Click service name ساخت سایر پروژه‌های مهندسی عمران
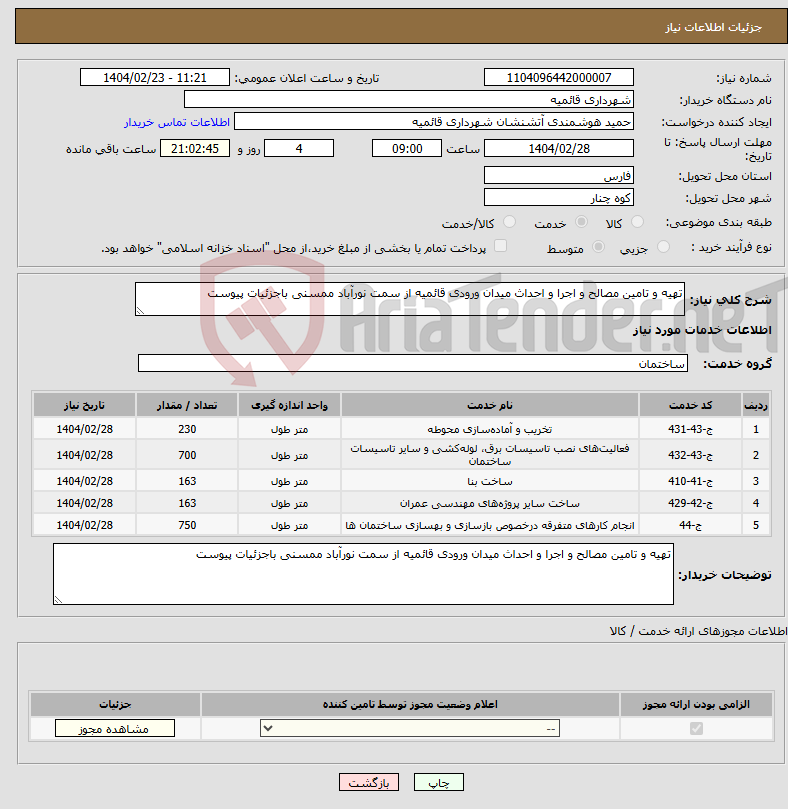788x809 pixels. (490, 503)
